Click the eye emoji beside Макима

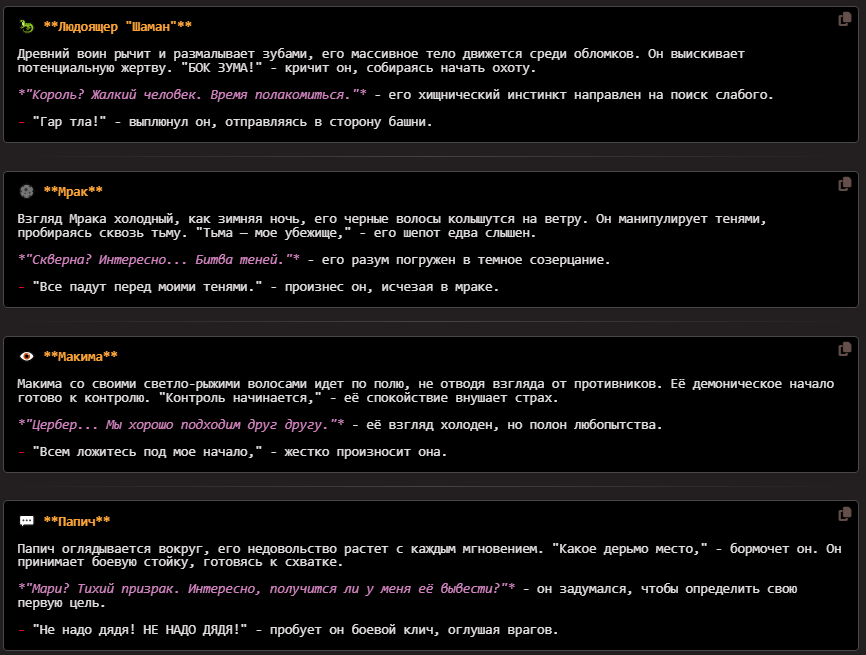coord(27,357)
